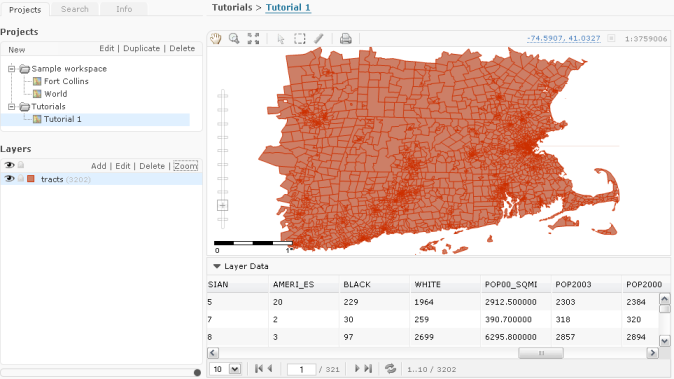Collapse the Tutorials tree node

[x=12, y=107]
